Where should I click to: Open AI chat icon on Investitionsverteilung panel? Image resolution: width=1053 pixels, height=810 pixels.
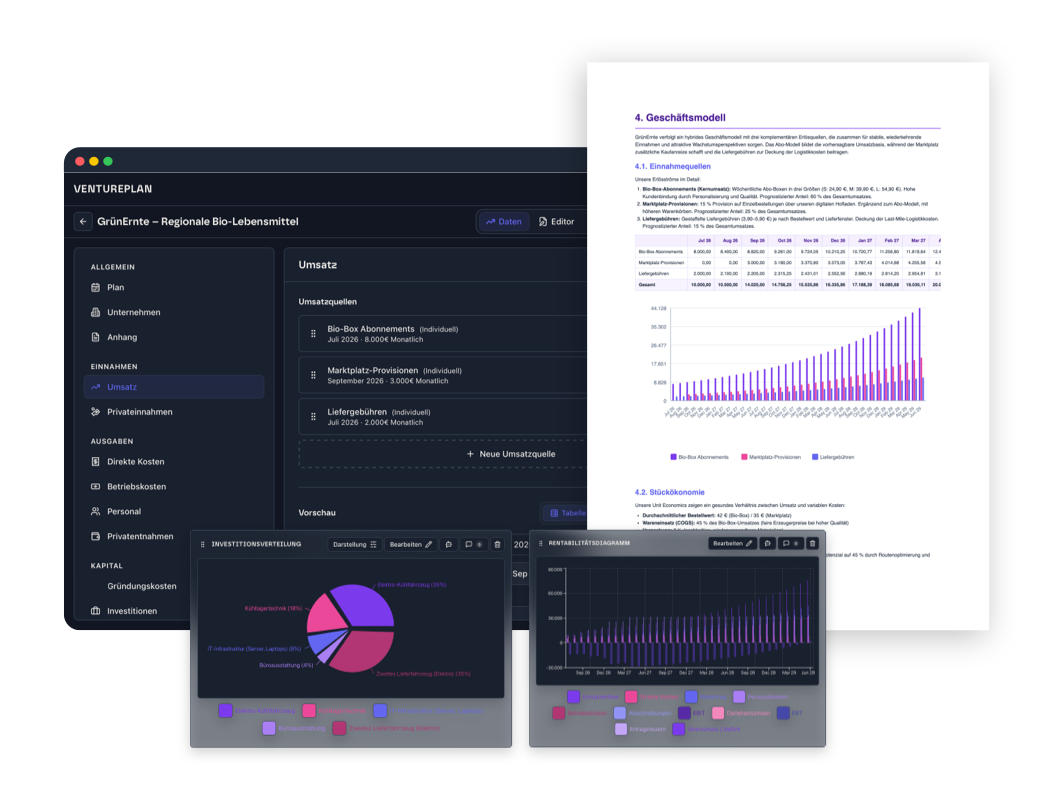coord(449,544)
